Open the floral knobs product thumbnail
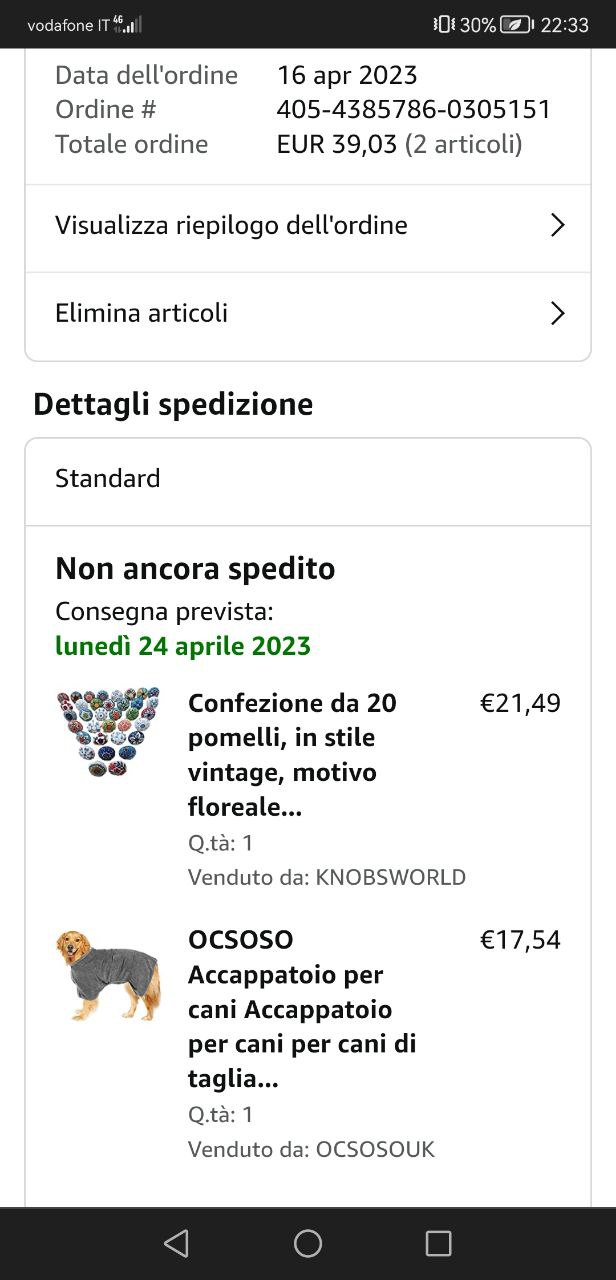Viewport: 616px width, 1280px height. [x=108, y=732]
